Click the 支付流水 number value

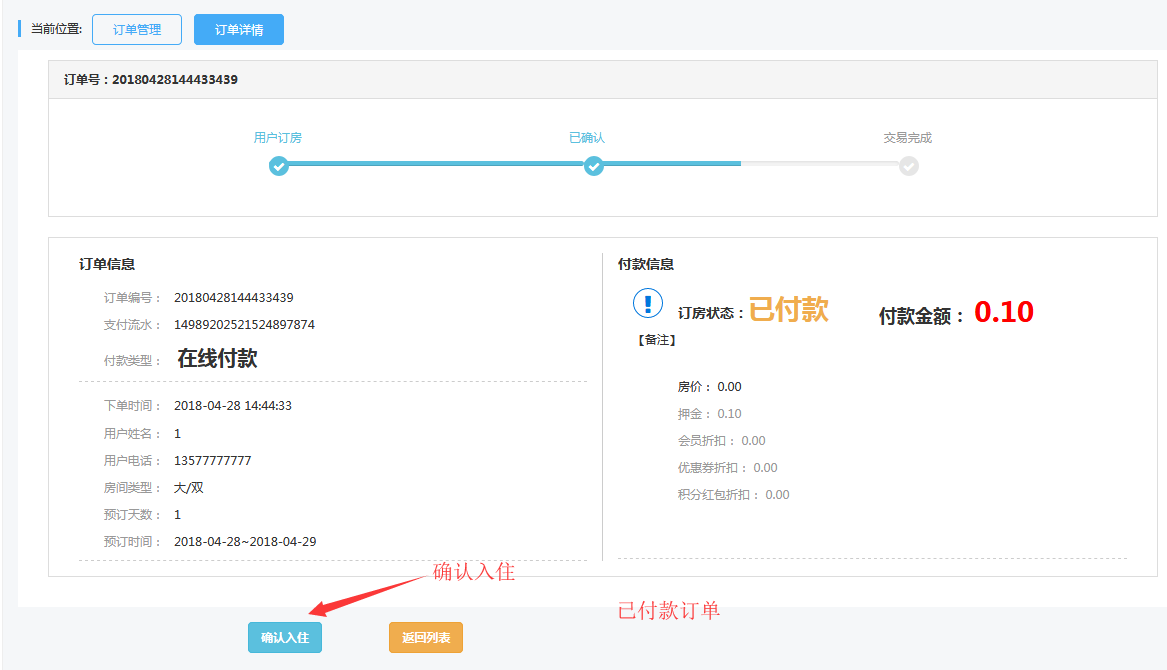244,325
